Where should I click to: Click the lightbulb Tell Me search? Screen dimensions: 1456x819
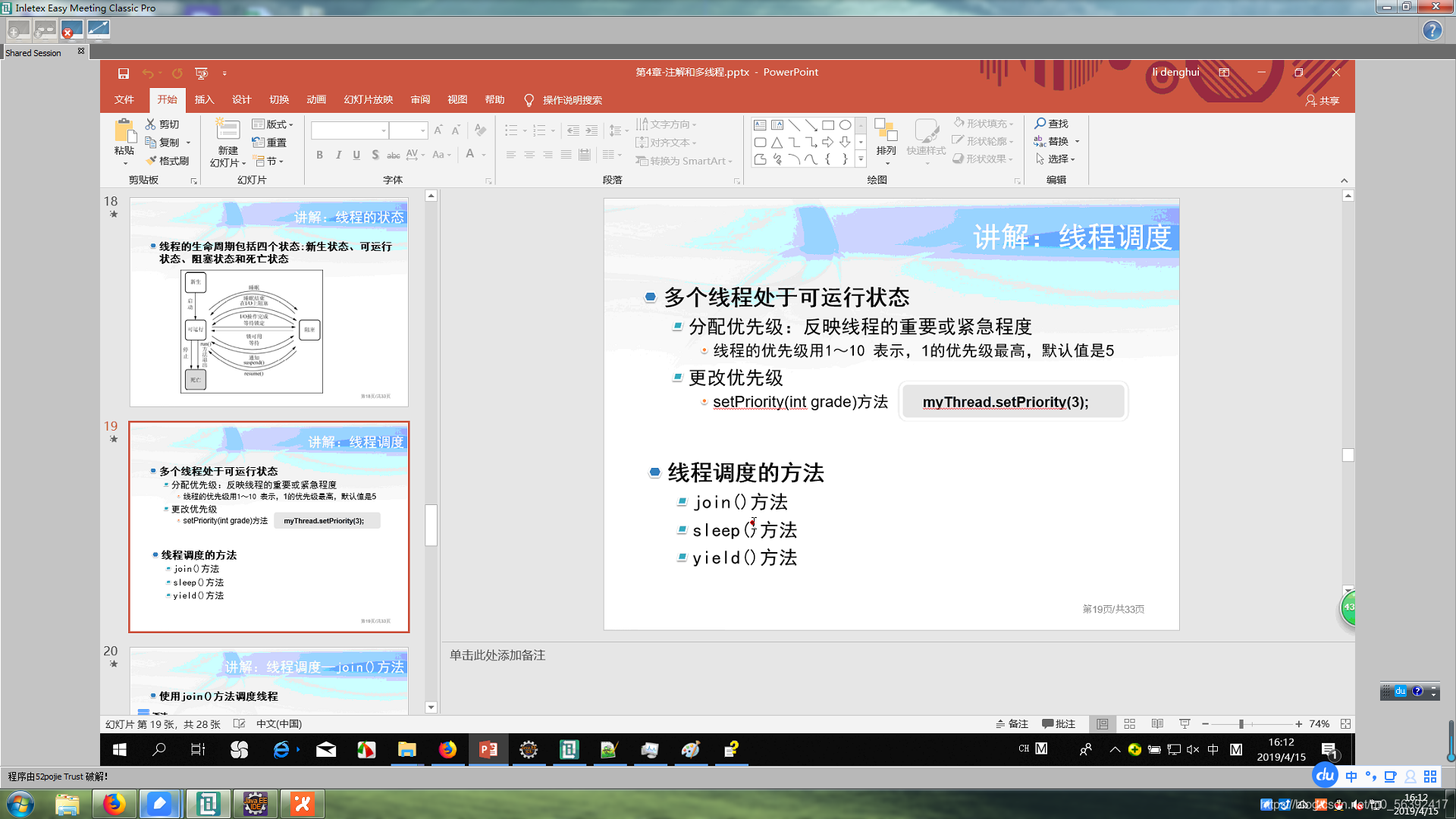coord(529,100)
